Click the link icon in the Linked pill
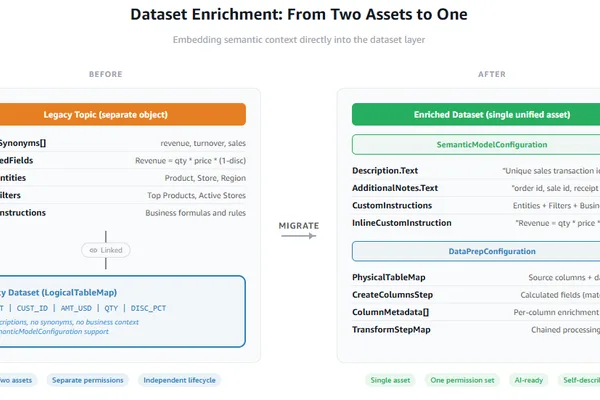 [93, 250]
